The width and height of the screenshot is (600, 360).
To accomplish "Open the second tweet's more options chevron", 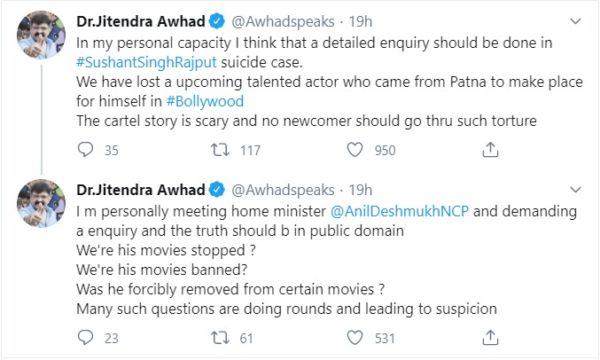I will 576,190.
